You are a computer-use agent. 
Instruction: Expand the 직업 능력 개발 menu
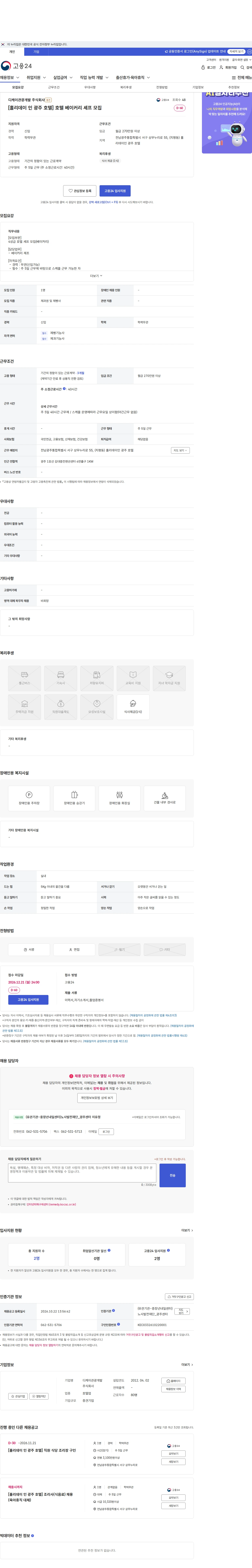click(94, 78)
